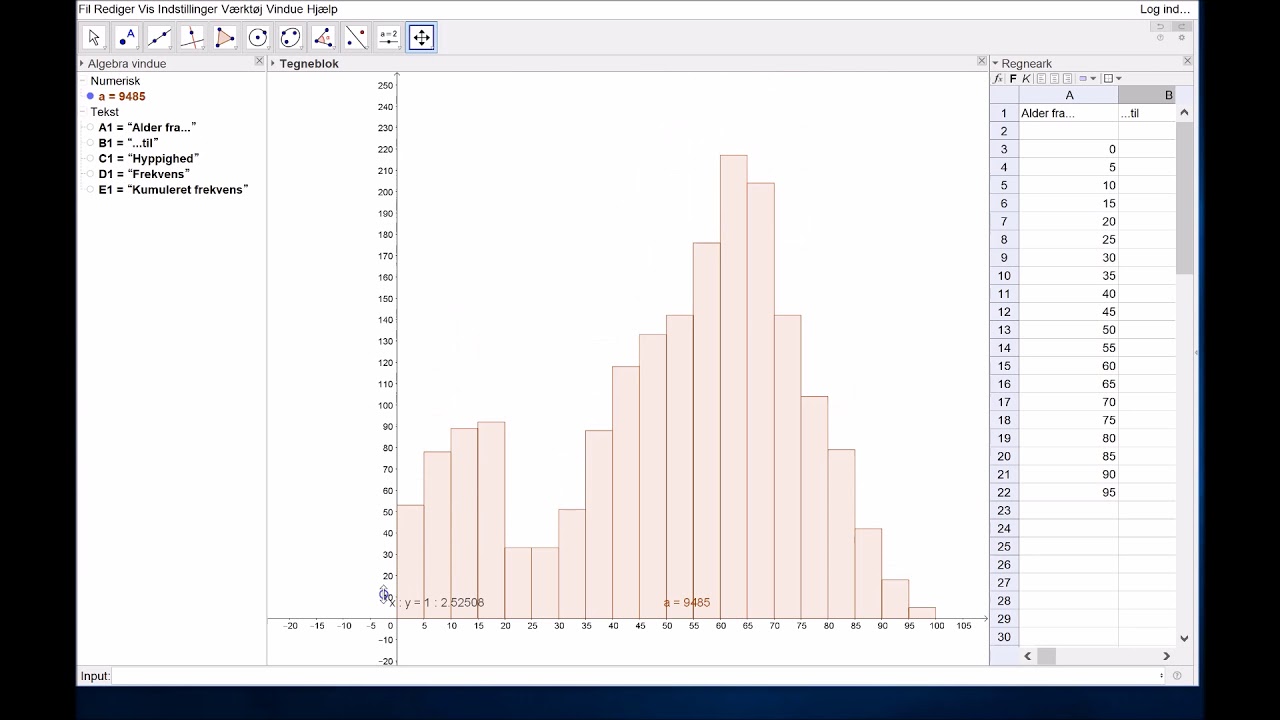Viewport: 1280px width, 720px height.
Task: Open the settings gear icon
Action: pos(1182,38)
